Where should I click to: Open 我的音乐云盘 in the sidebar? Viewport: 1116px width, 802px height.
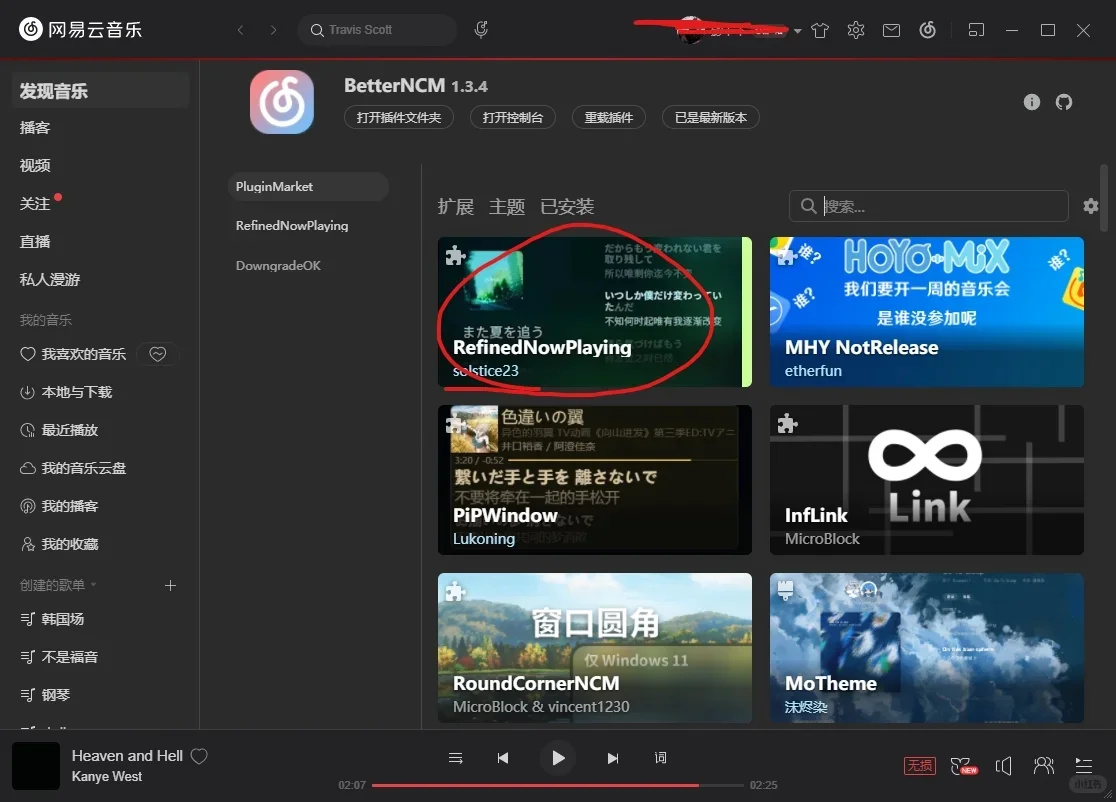click(73, 468)
